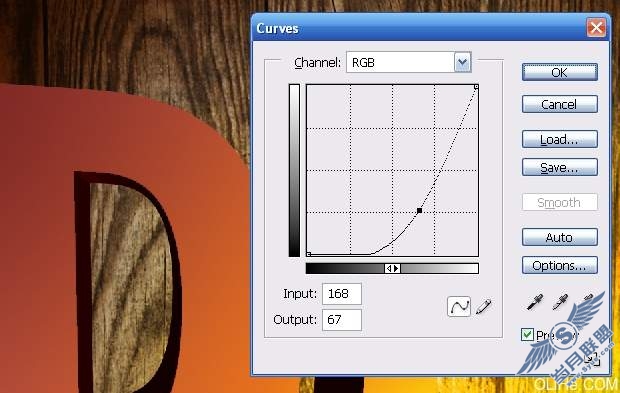Select the top-right curve endpoint
Viewport: 620px width, 393px height.
point(476,87)
